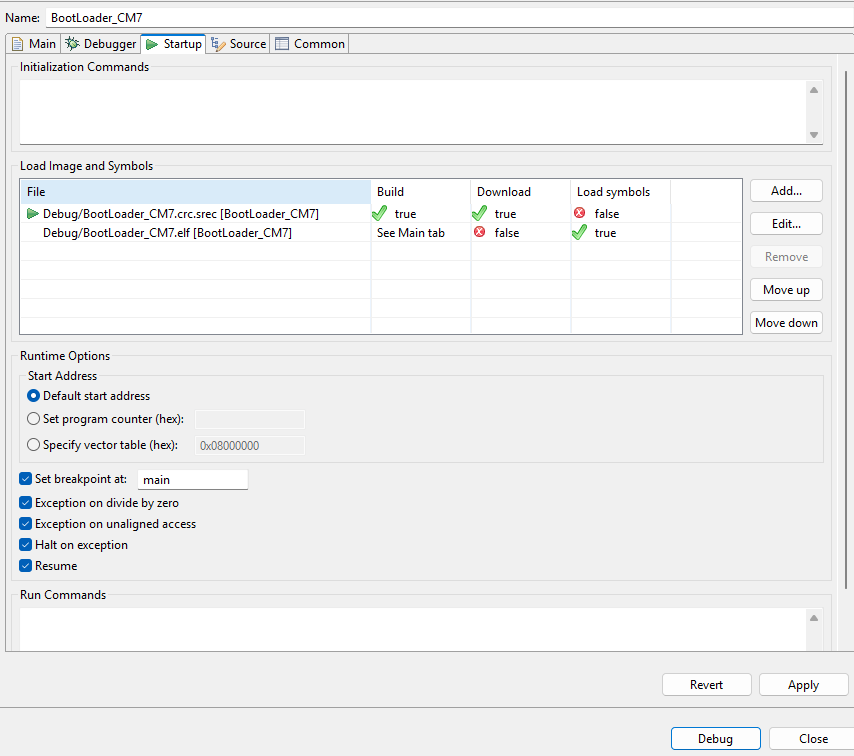Click Initialization Commands scroll up arrow
This screenshot has height=756, width=854.
(814, 90)
